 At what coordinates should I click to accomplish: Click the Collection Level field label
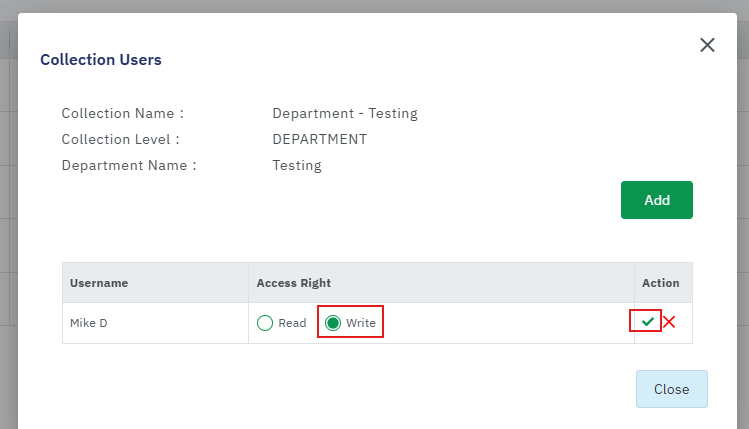121,139
